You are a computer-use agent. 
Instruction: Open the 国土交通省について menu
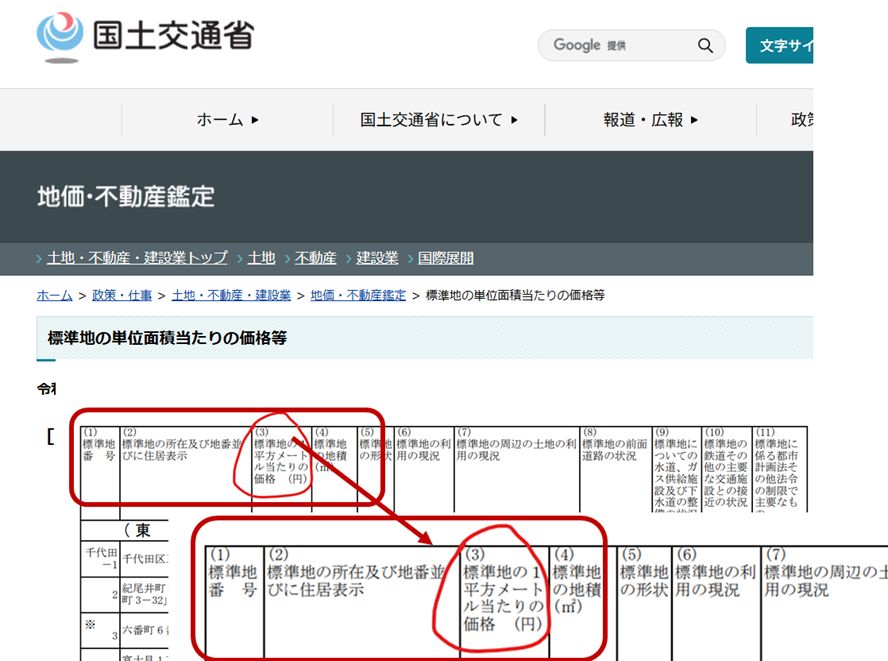pyautogui.click(x=439, y=120)
